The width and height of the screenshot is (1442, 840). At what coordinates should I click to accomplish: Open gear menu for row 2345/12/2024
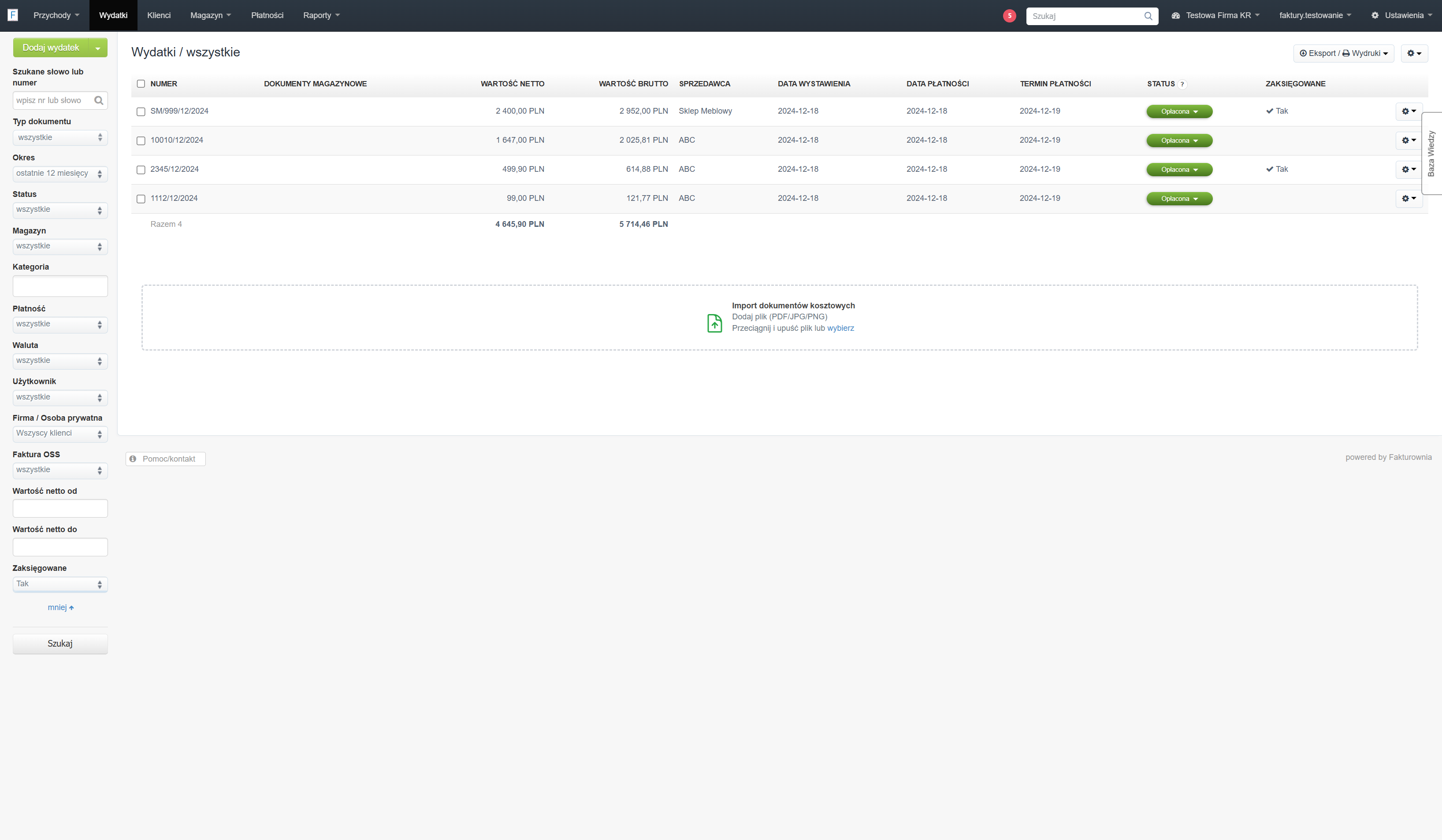pyautogui.click(x=1409, y=169)
